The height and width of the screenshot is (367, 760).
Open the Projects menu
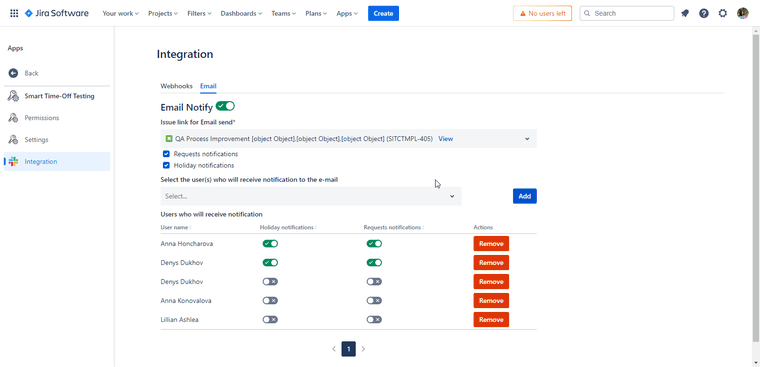tap(163, 14)
